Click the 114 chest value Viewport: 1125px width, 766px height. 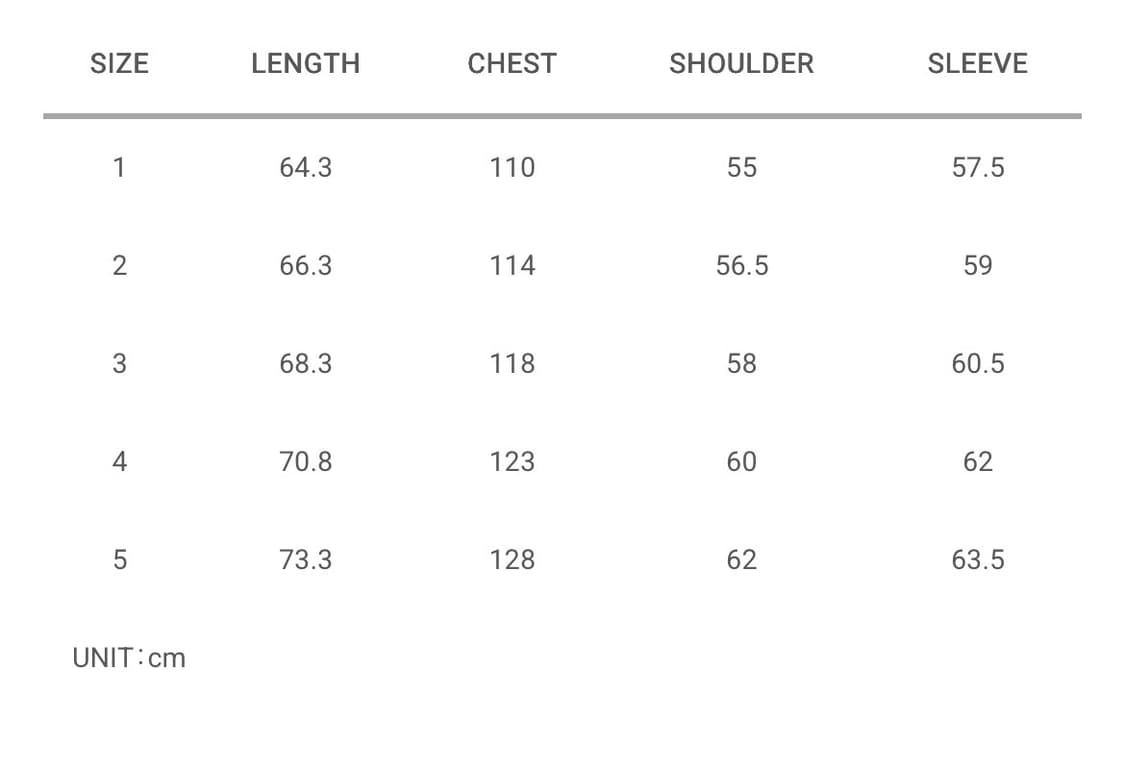[x=512, y=265]
